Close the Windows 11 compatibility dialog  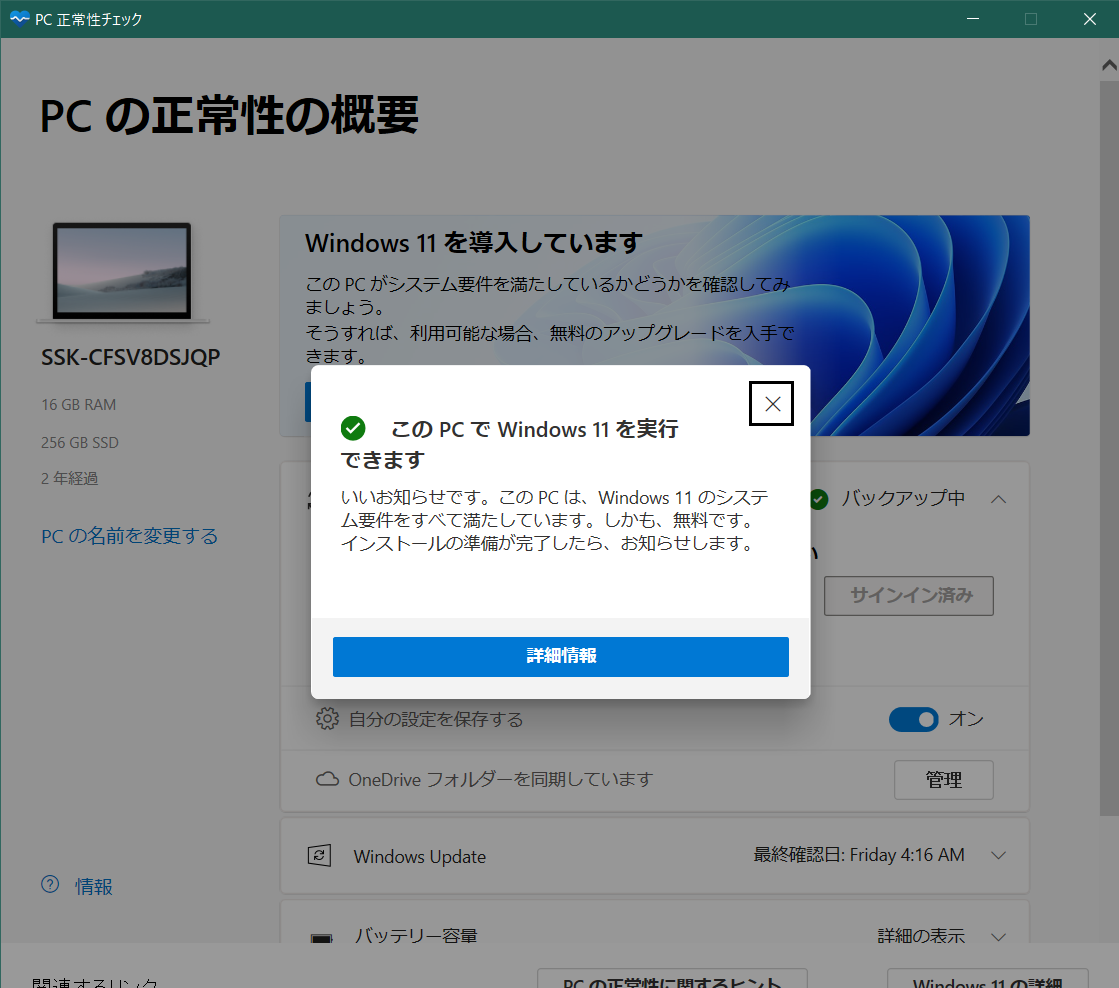(771, 404)
